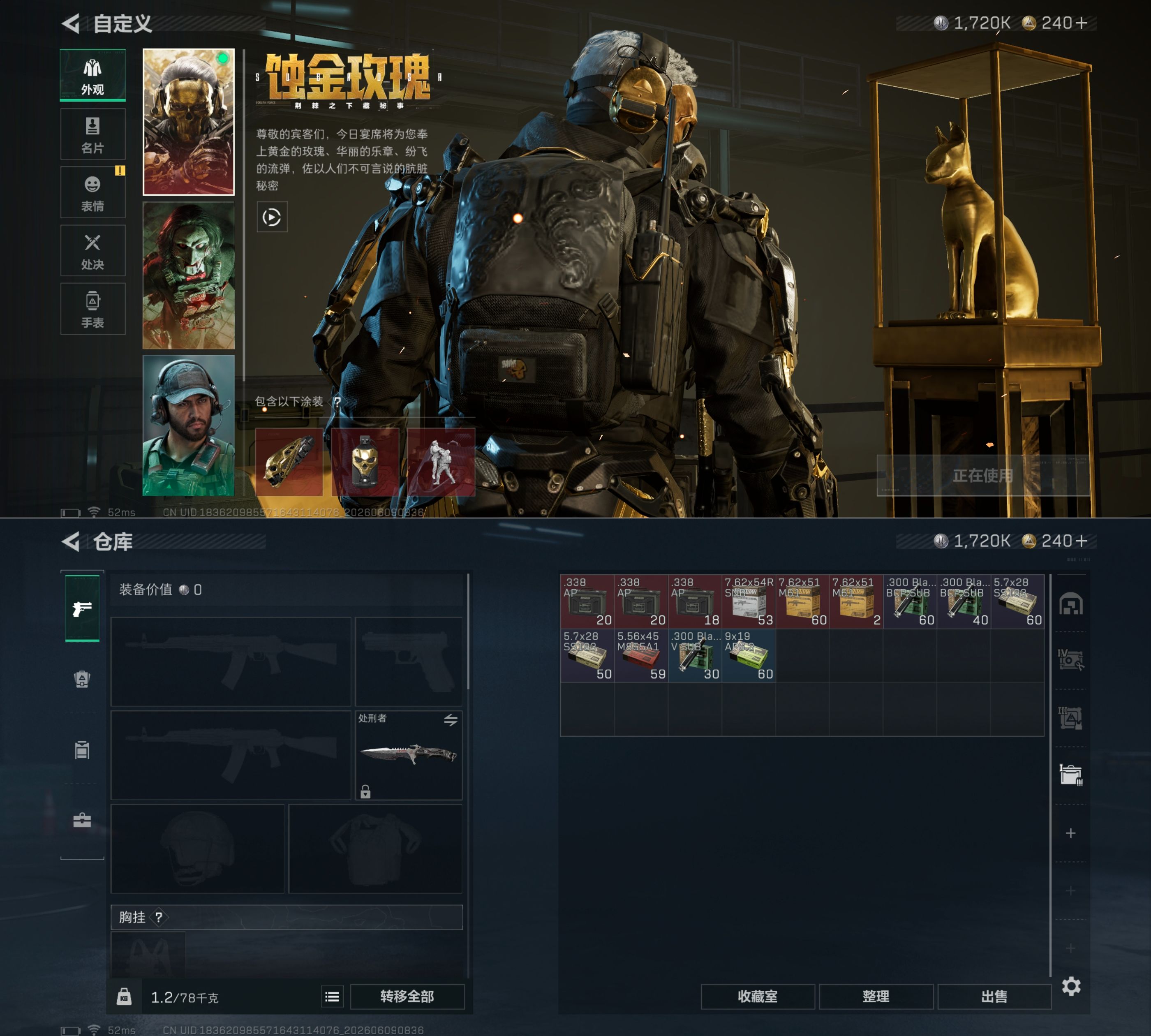Open the level IV container icon
The width and height of the screenshot is (1151, 1036).
1071,660
